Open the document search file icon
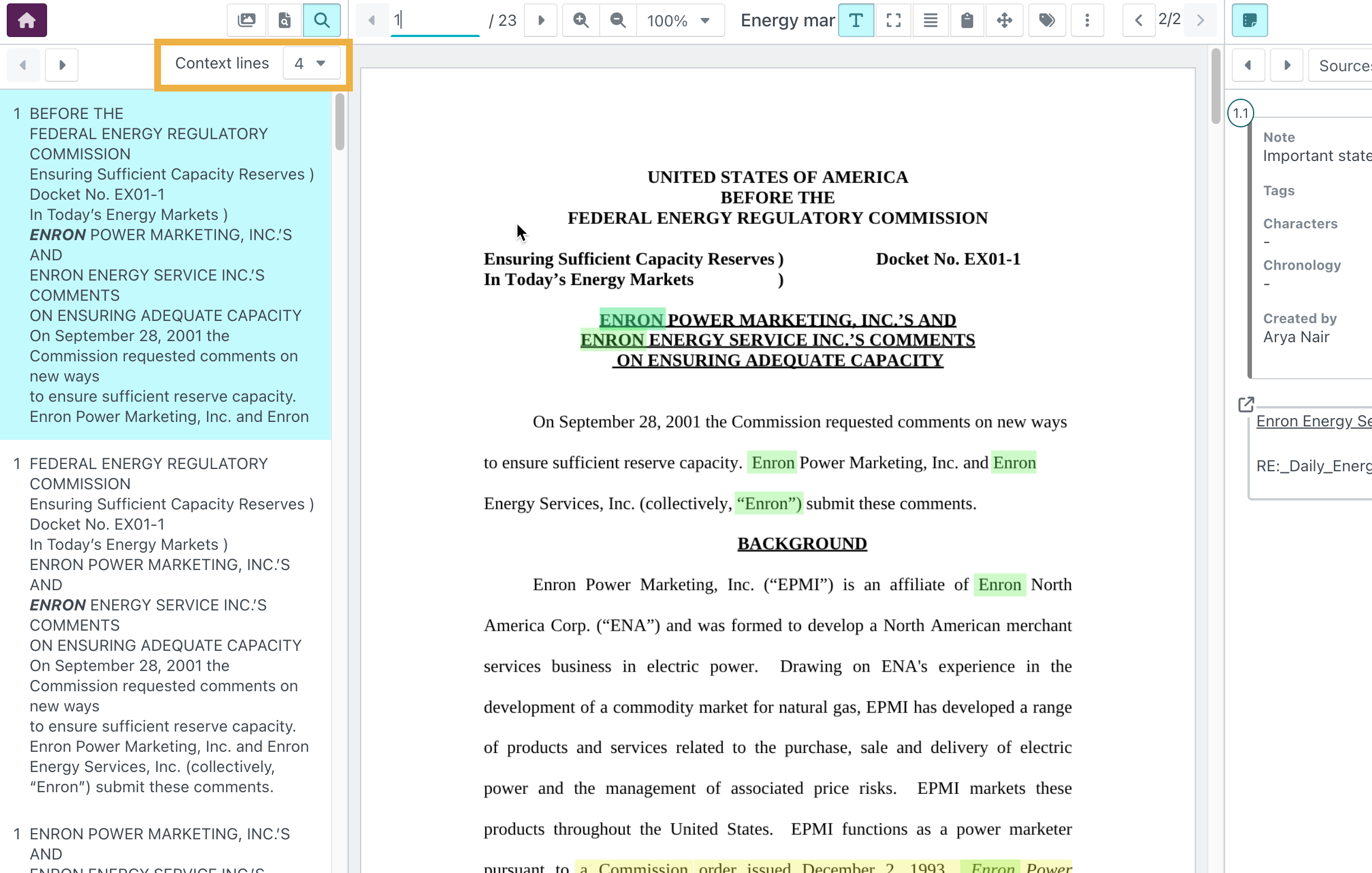Screen dimensions: 1372x873 pyautogui.click(x=284, y=21)
